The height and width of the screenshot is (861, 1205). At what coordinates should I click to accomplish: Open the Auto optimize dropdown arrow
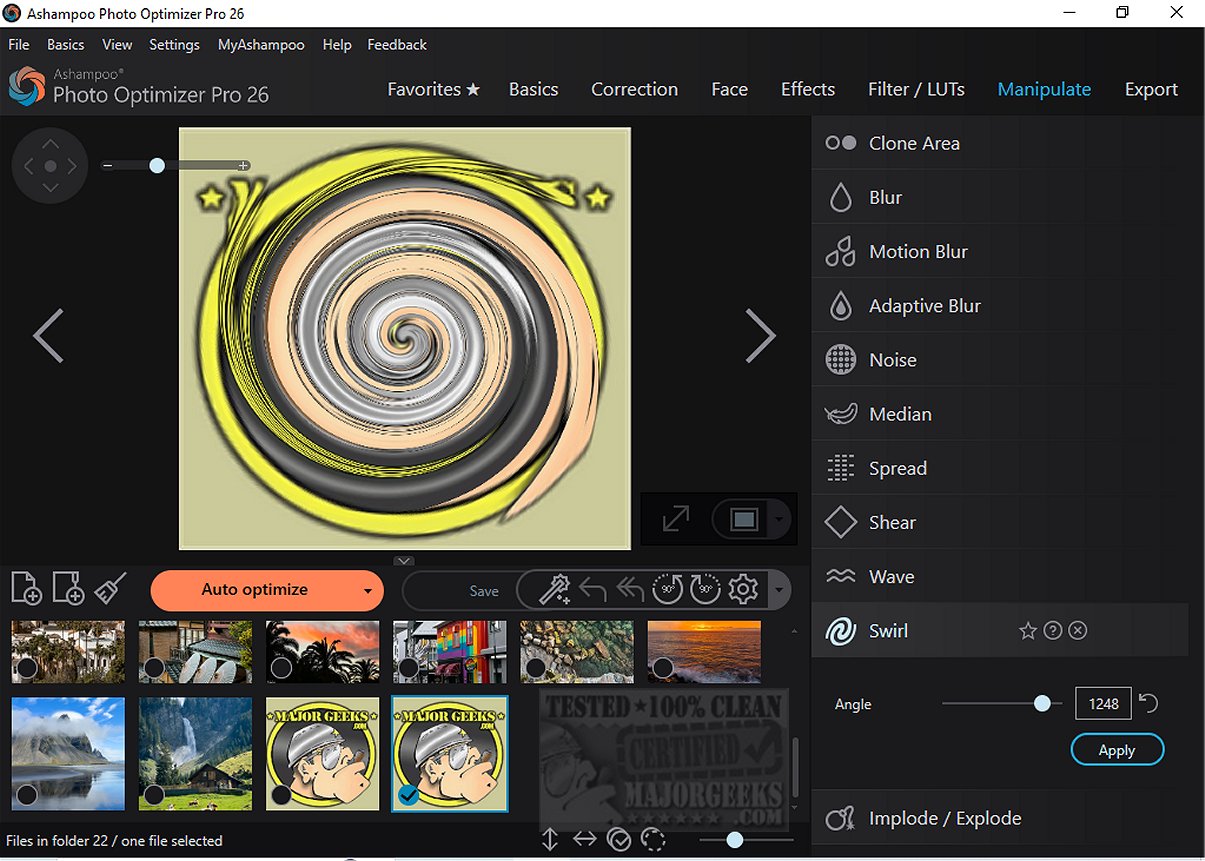tap(368, 591)
